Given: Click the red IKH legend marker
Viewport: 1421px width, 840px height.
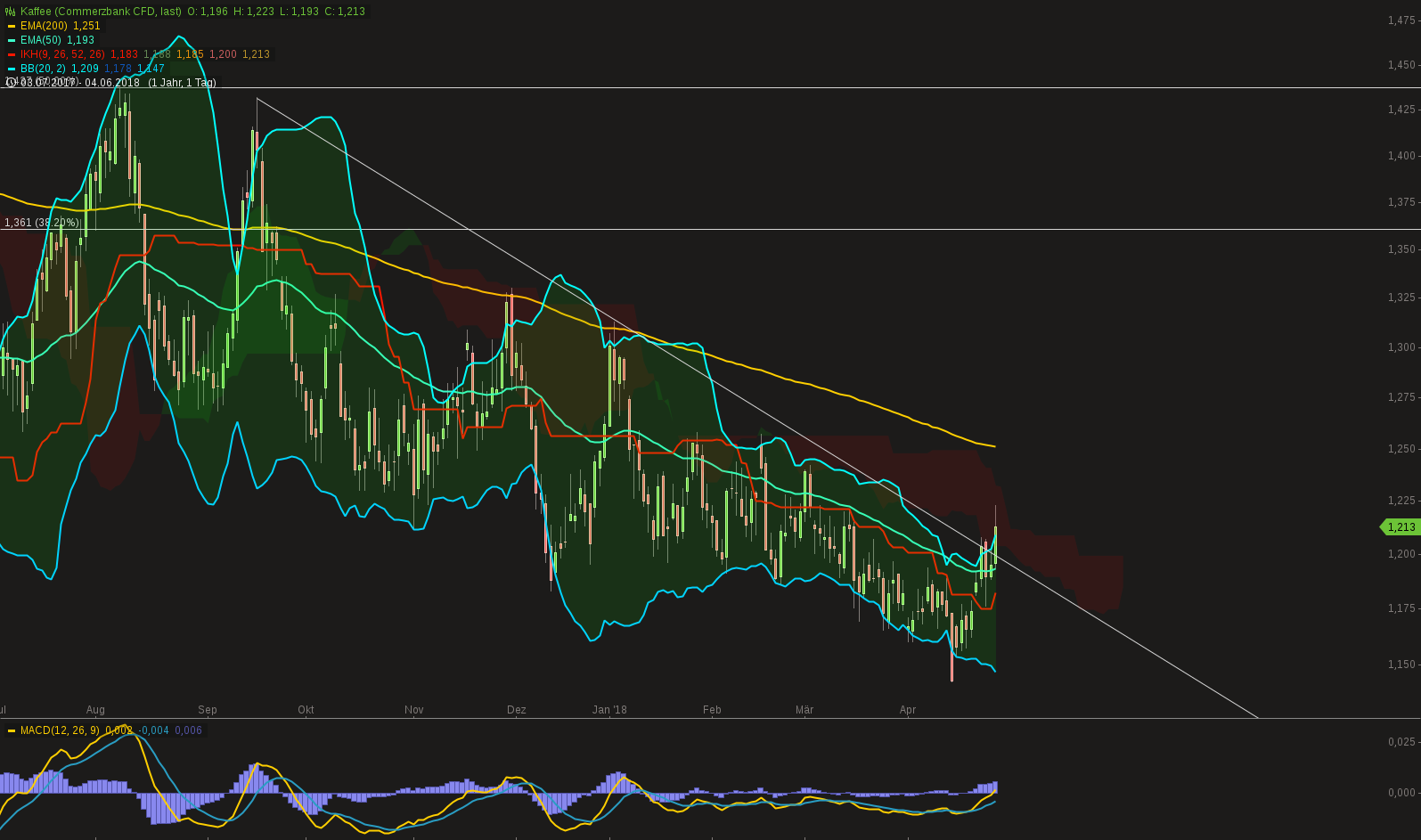Looking at the screenshot, I should [12, 55].
